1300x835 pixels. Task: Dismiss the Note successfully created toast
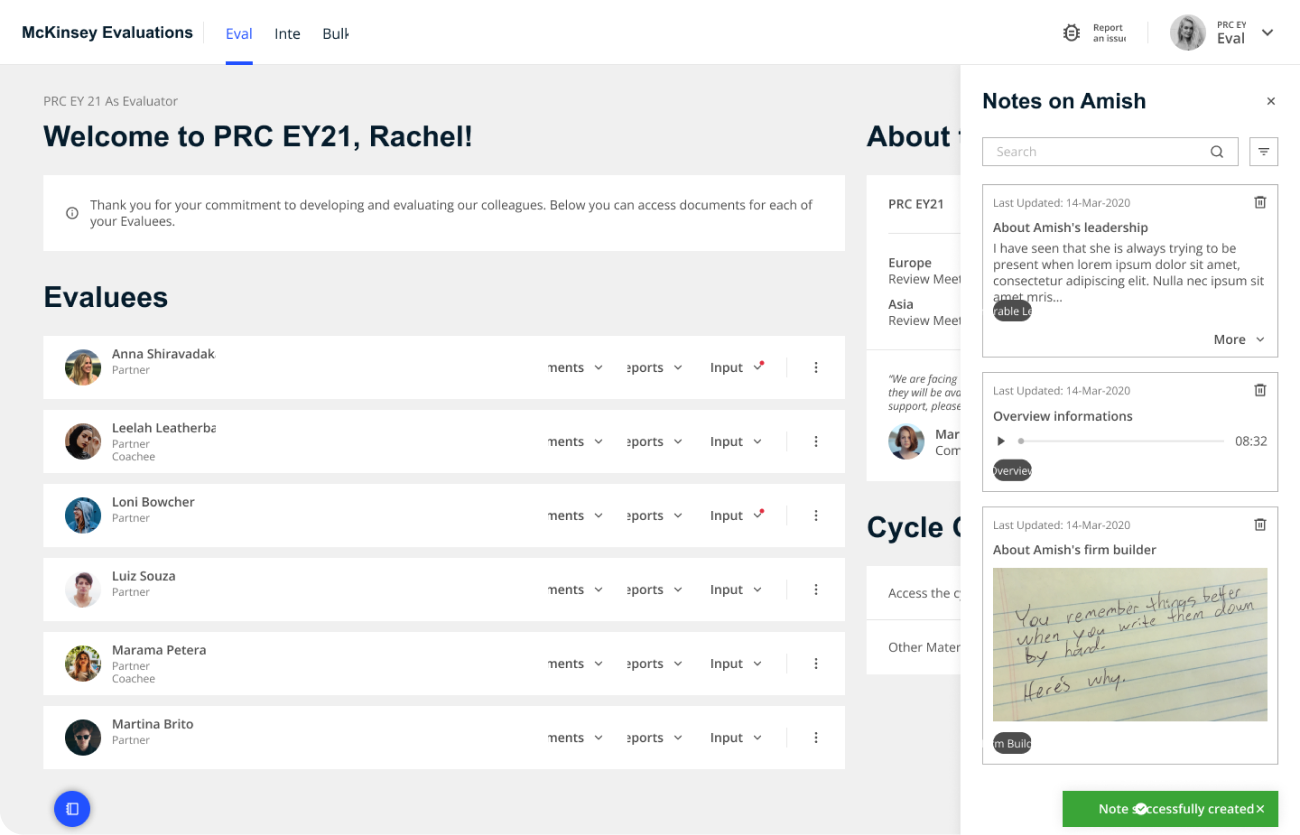[x=1260, y=809]
